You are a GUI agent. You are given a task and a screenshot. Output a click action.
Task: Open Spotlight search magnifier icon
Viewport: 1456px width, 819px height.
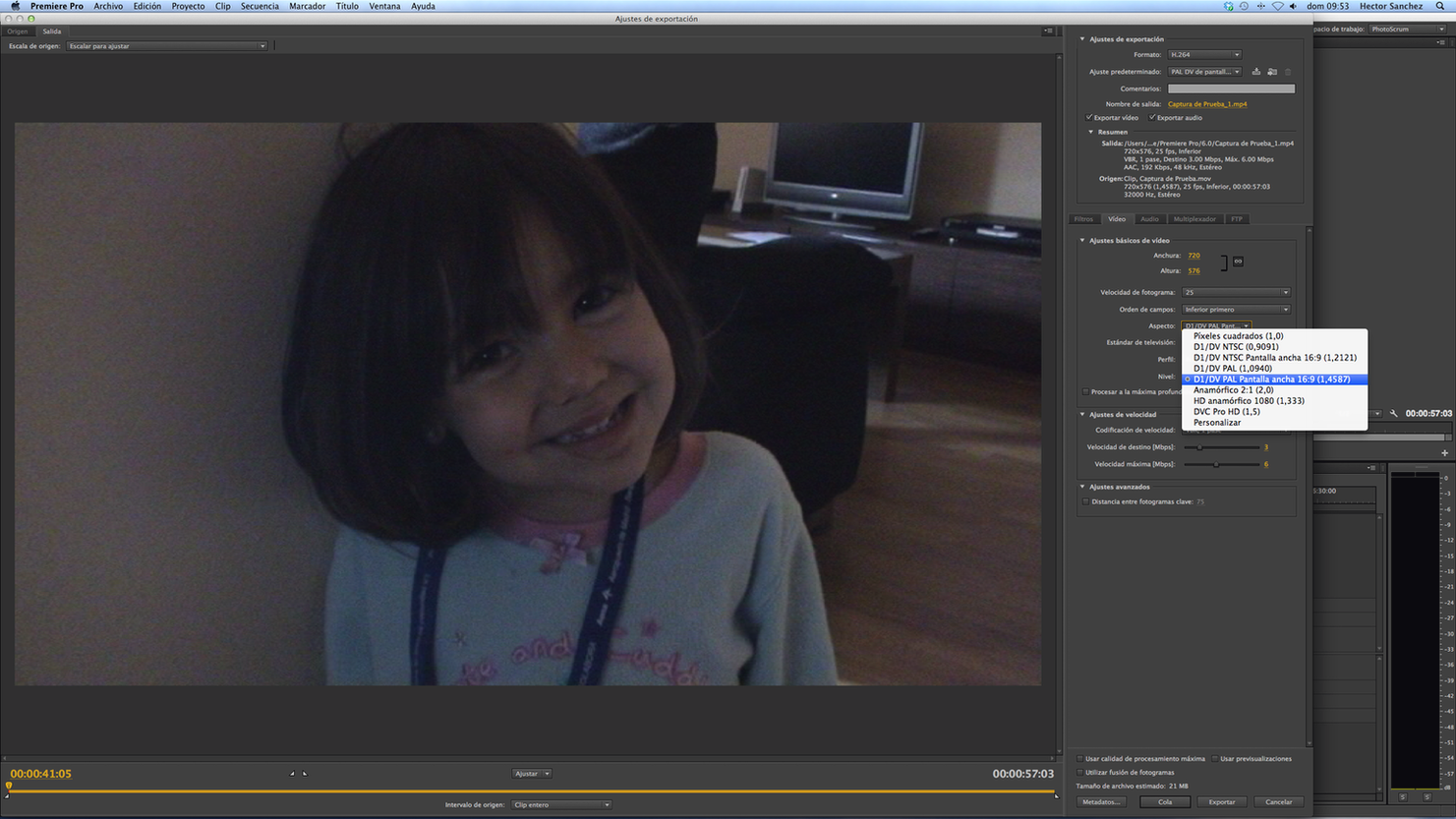[x=1440, y=6]
